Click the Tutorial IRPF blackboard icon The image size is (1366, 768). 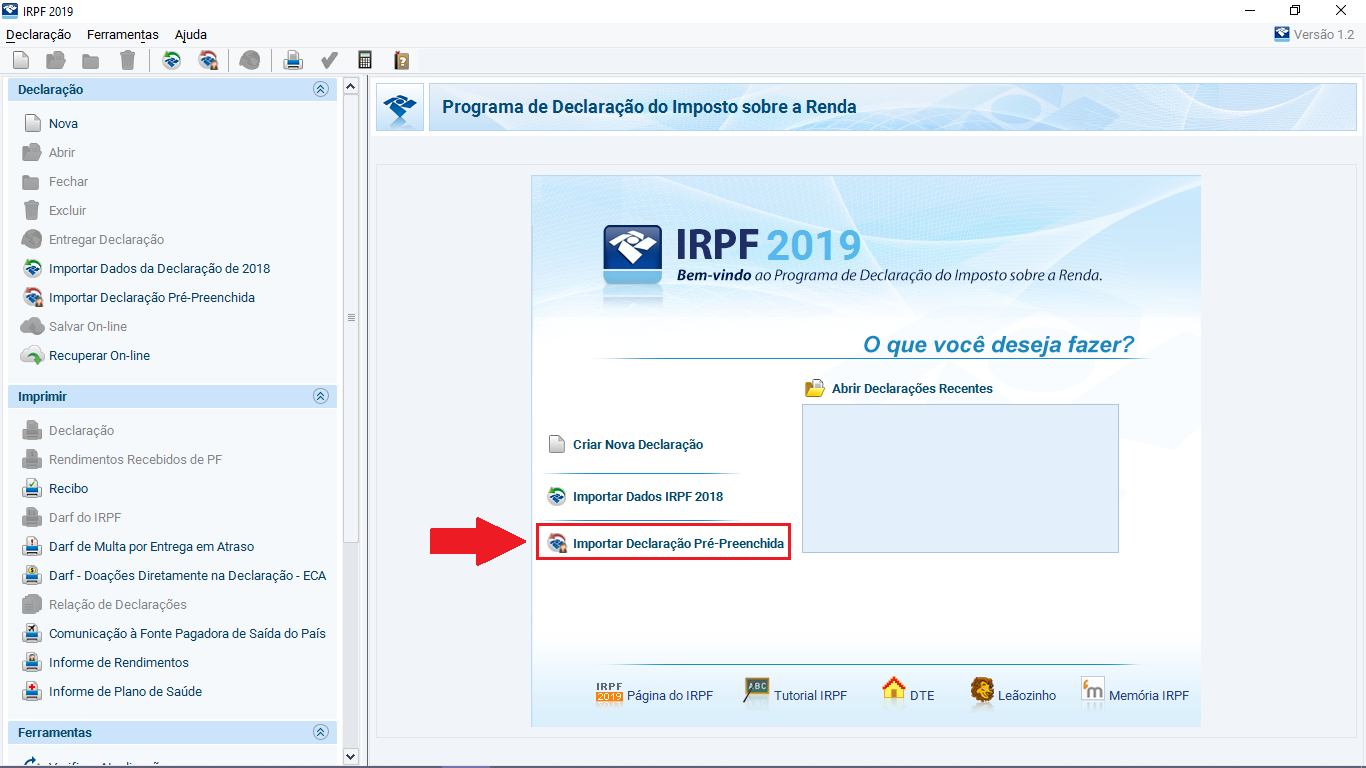tap(756, 691)
